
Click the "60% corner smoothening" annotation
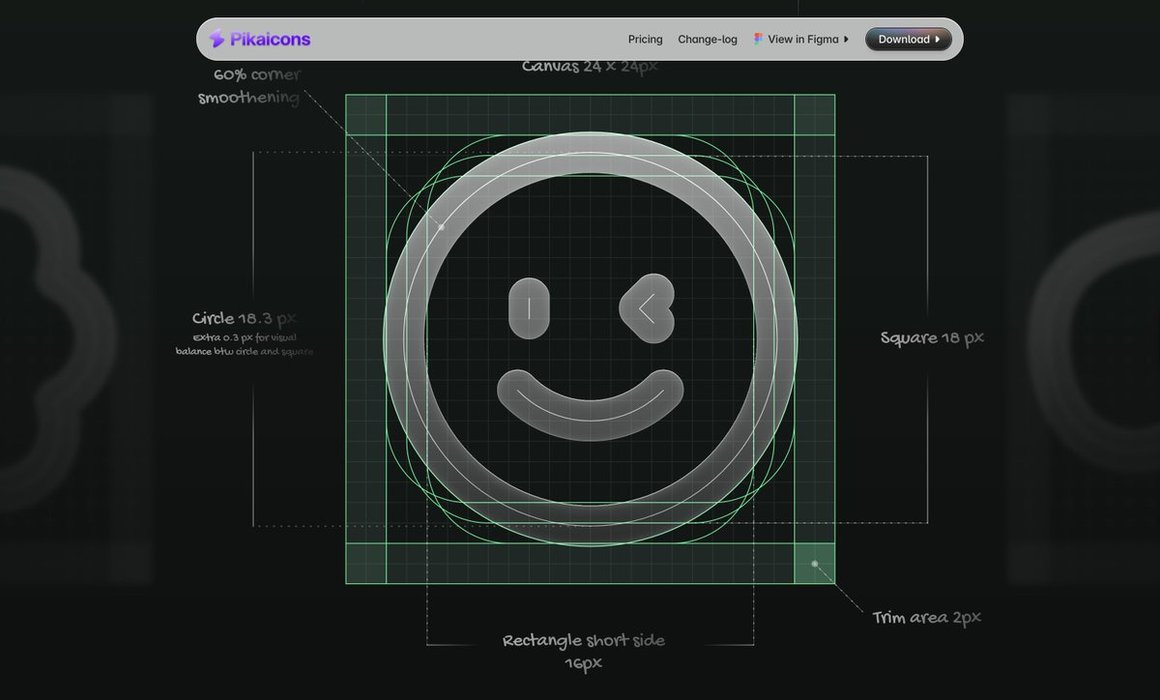click(249, 86)
